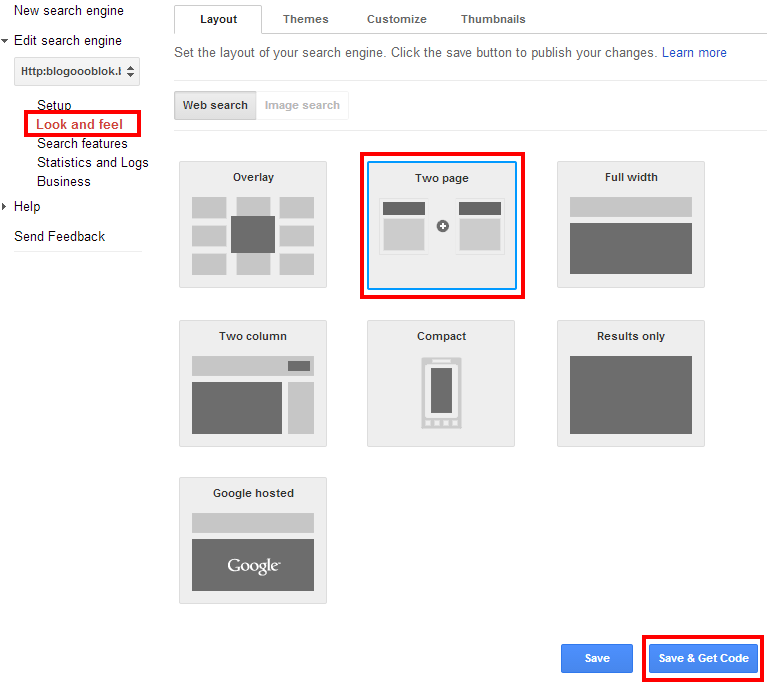Select the Results only layout
This screenshot has height=684, width=767.
coord(631,384)
